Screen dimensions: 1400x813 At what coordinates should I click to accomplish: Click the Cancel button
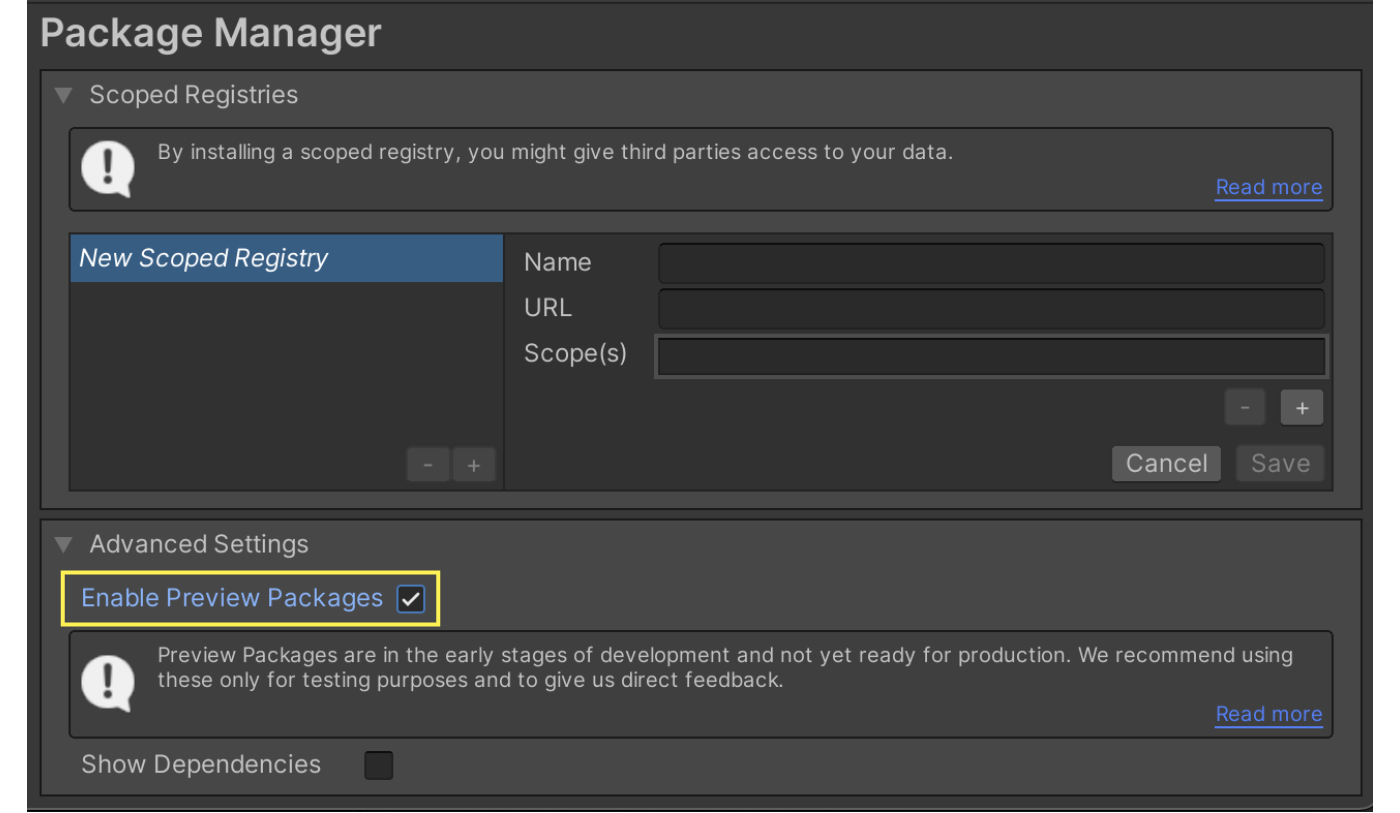(x=1166, y=463)
